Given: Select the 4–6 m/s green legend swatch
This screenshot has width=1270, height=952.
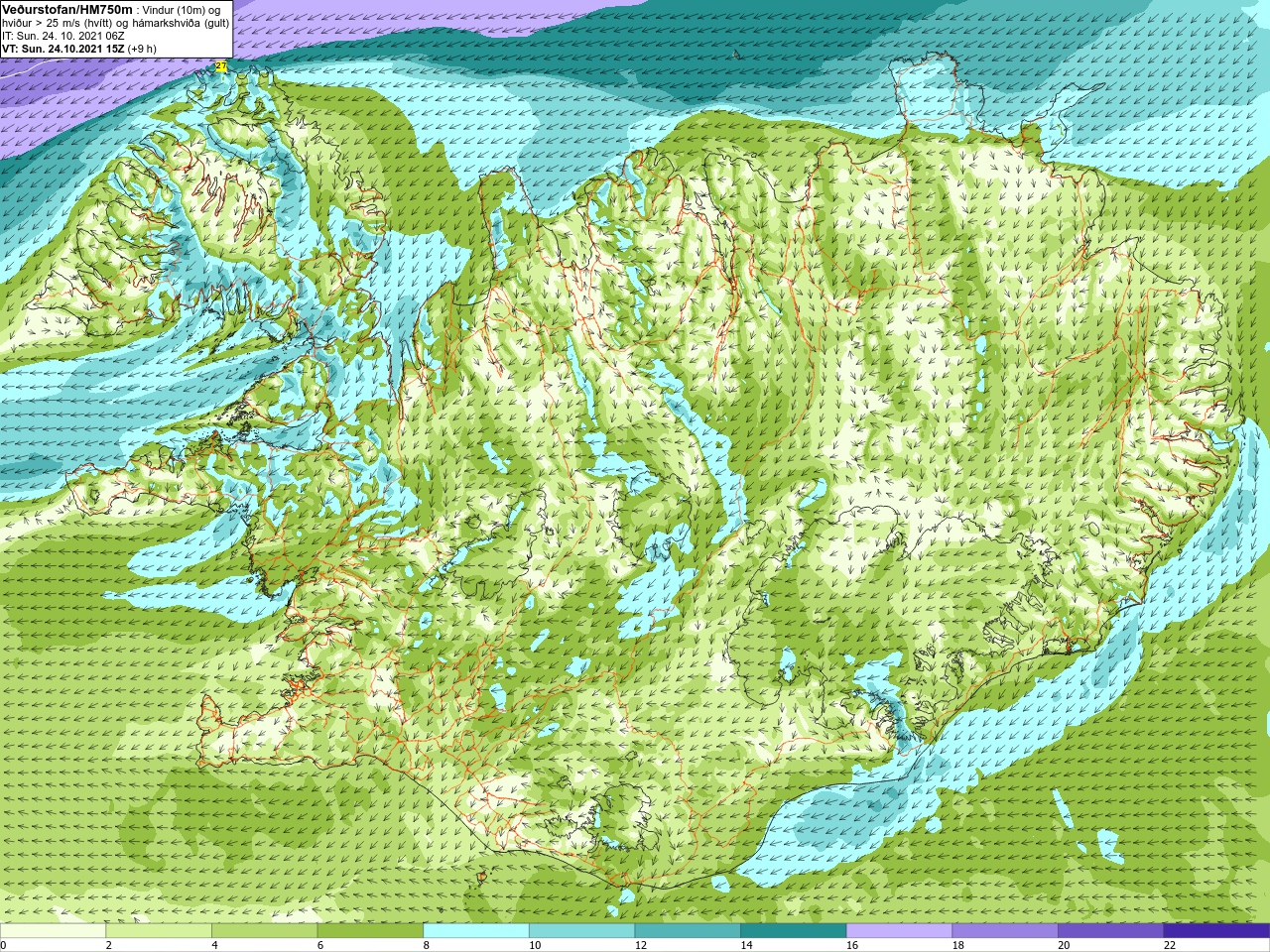Looking at the screenshot, I should [x=264, y=931].
